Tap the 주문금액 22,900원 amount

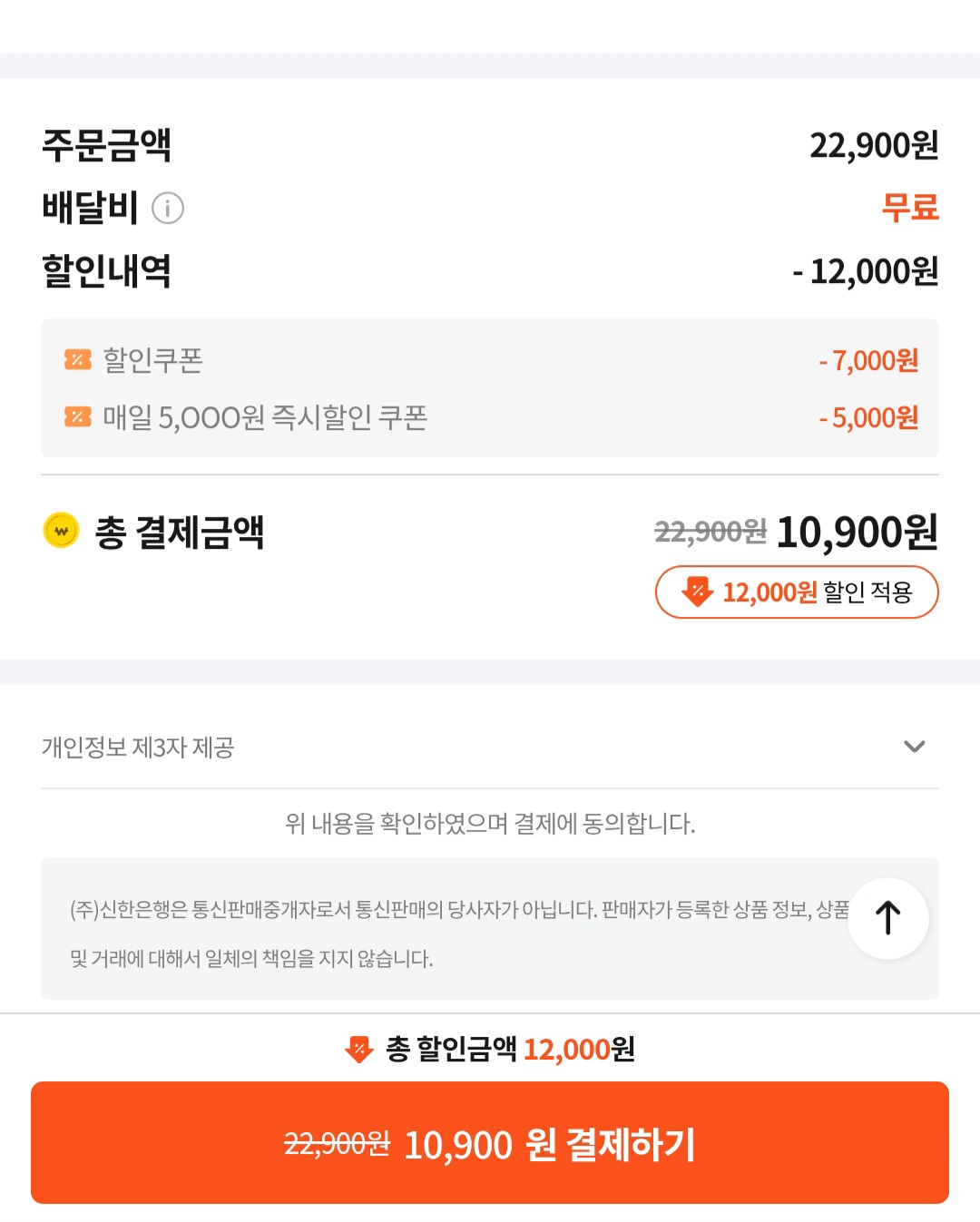(x=874, y=145)
